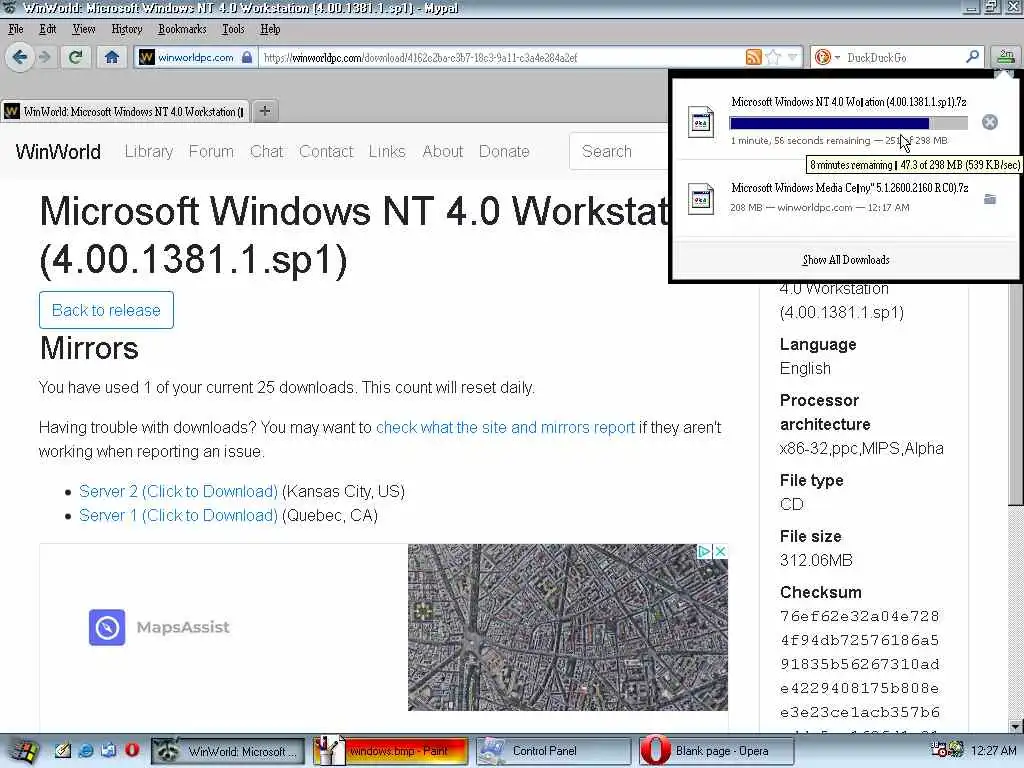1024x768 pixels.
Task: Open the DuckDuckGo search engine dropdown
Action: coord(827,57)
